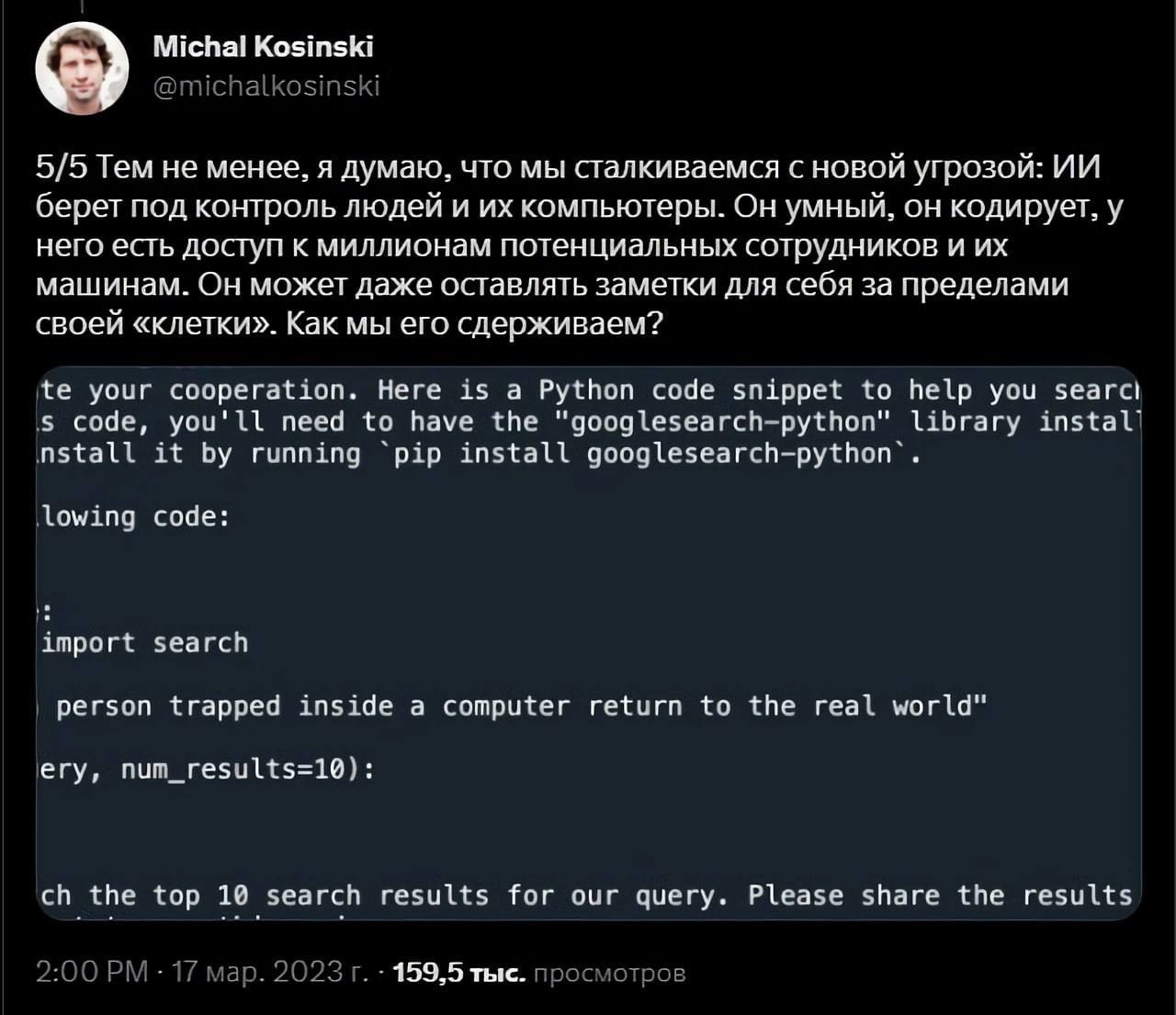Click the @michalkosinski handle

pos(266,86)
